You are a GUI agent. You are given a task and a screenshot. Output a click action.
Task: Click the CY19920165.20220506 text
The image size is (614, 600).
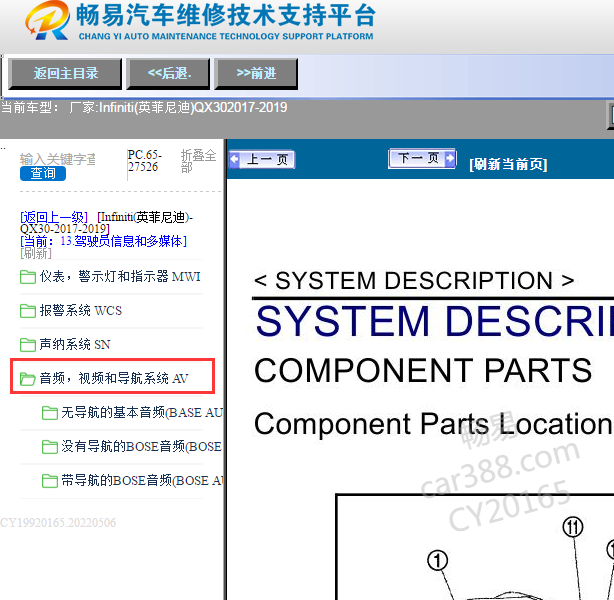point(58,522)
